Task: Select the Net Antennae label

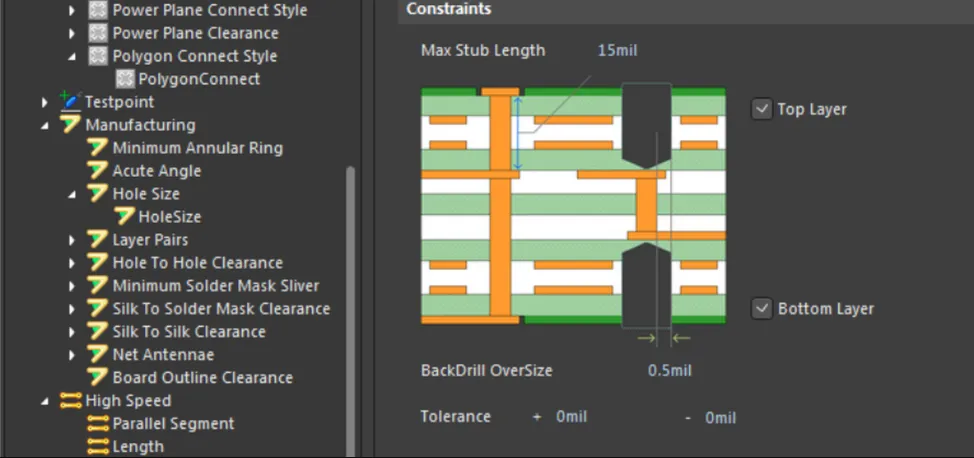Action: [x=163, y=354]
